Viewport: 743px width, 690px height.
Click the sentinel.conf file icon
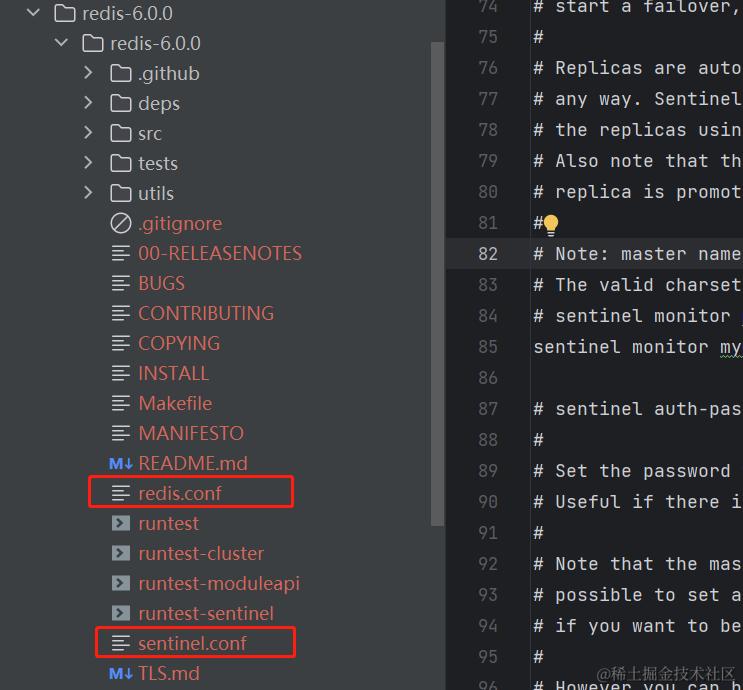[x=120, y=643]
